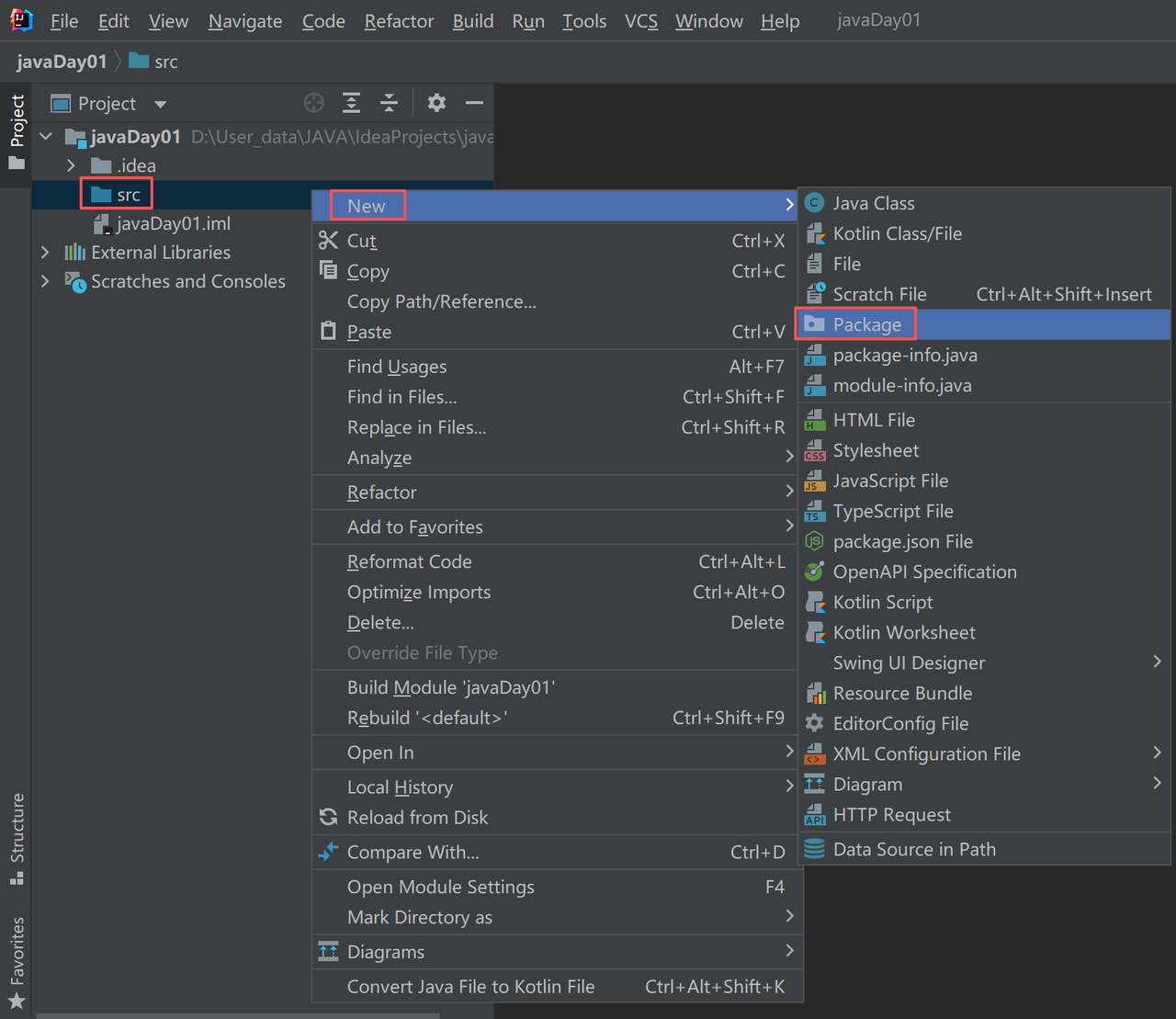Screen dimensions: 1176x1019
Task: Open the Structure tool window tab
Action: pyautogui.click(x=17, y=838)
